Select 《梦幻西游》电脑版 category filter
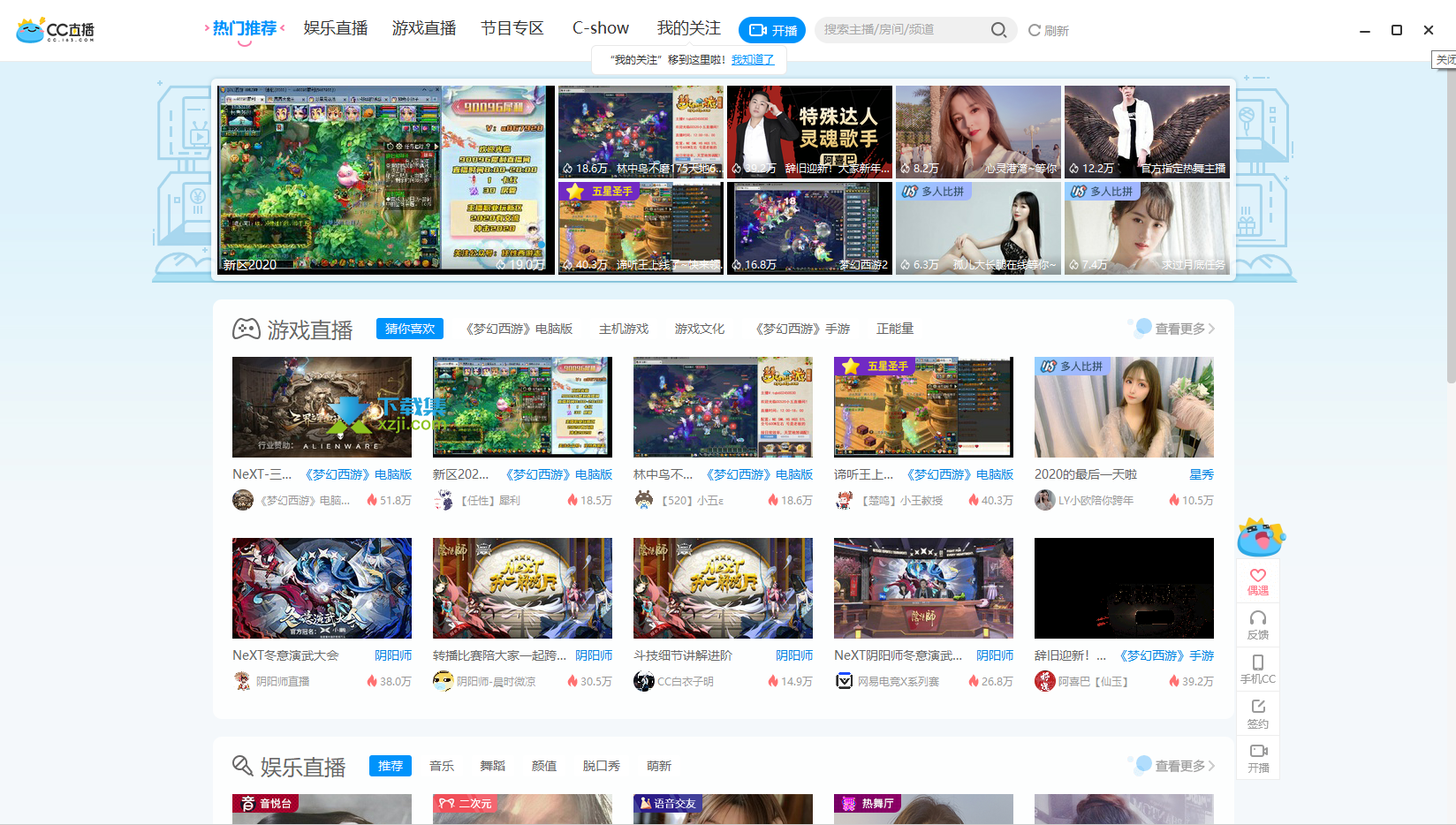 pos(519,329)
